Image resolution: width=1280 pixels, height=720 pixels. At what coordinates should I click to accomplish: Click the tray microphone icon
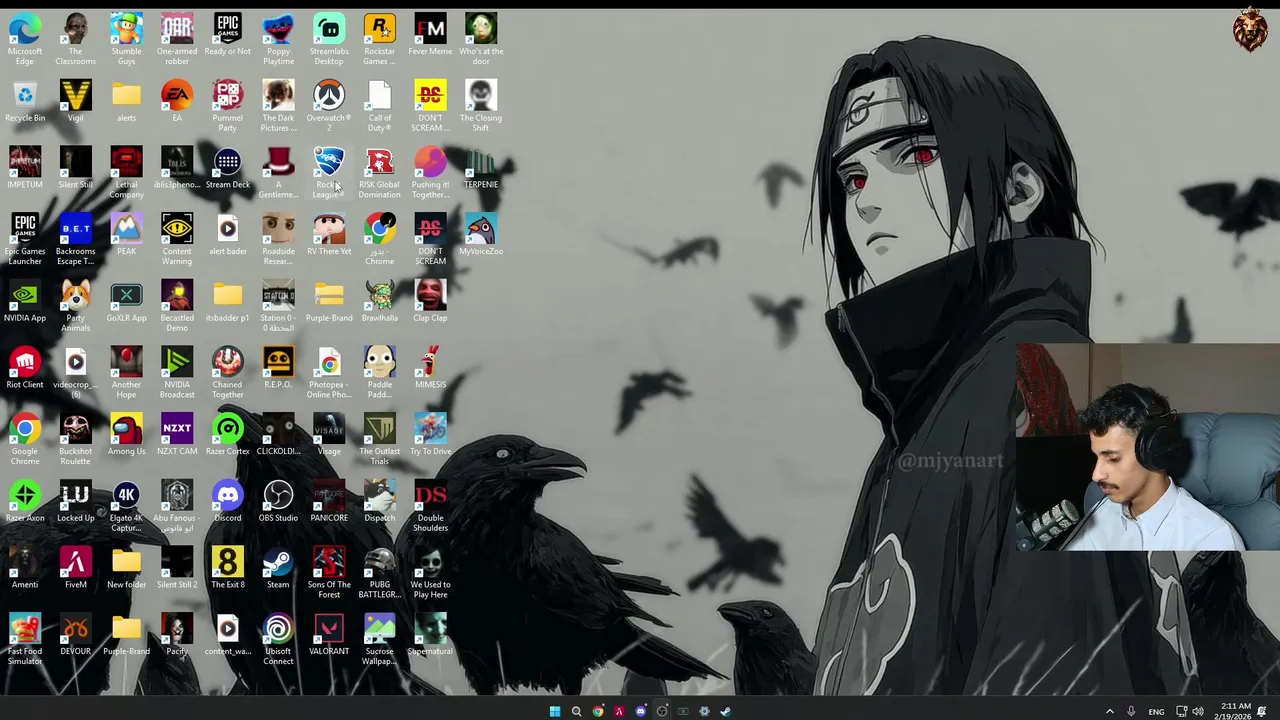point(1131,711)
